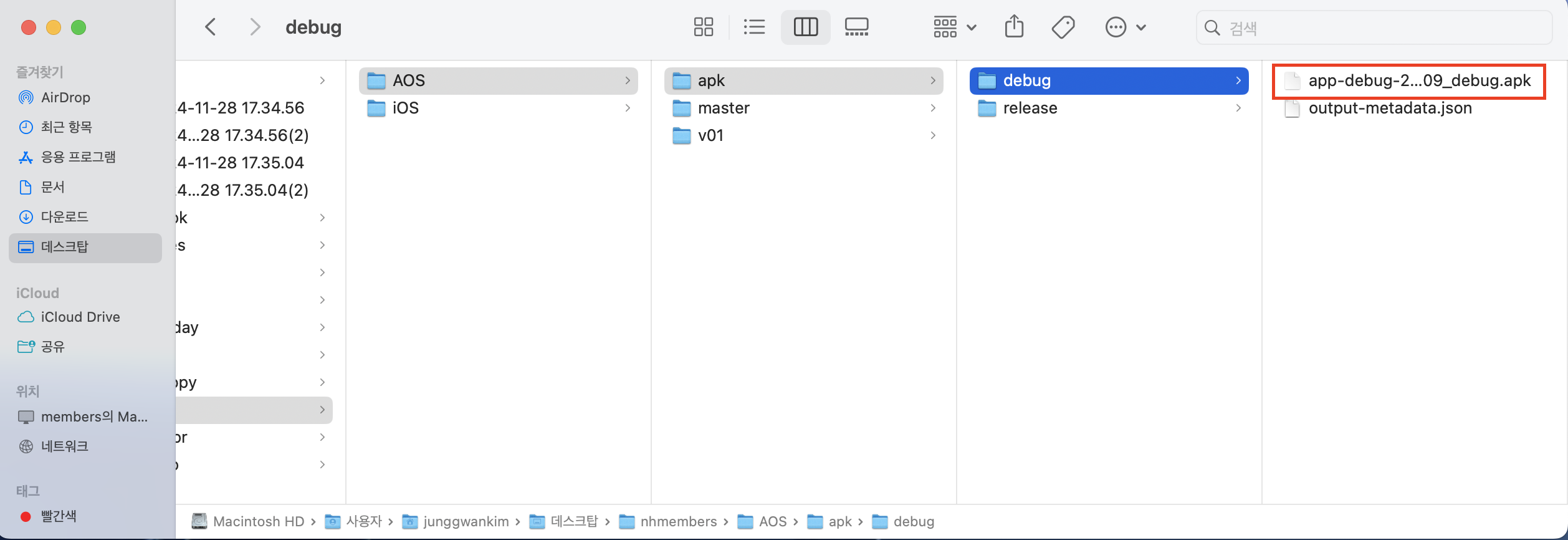The height and width of the screenshot is (540, 1568).
Task: Open the group-by dropdown
Action: [954, 27]
